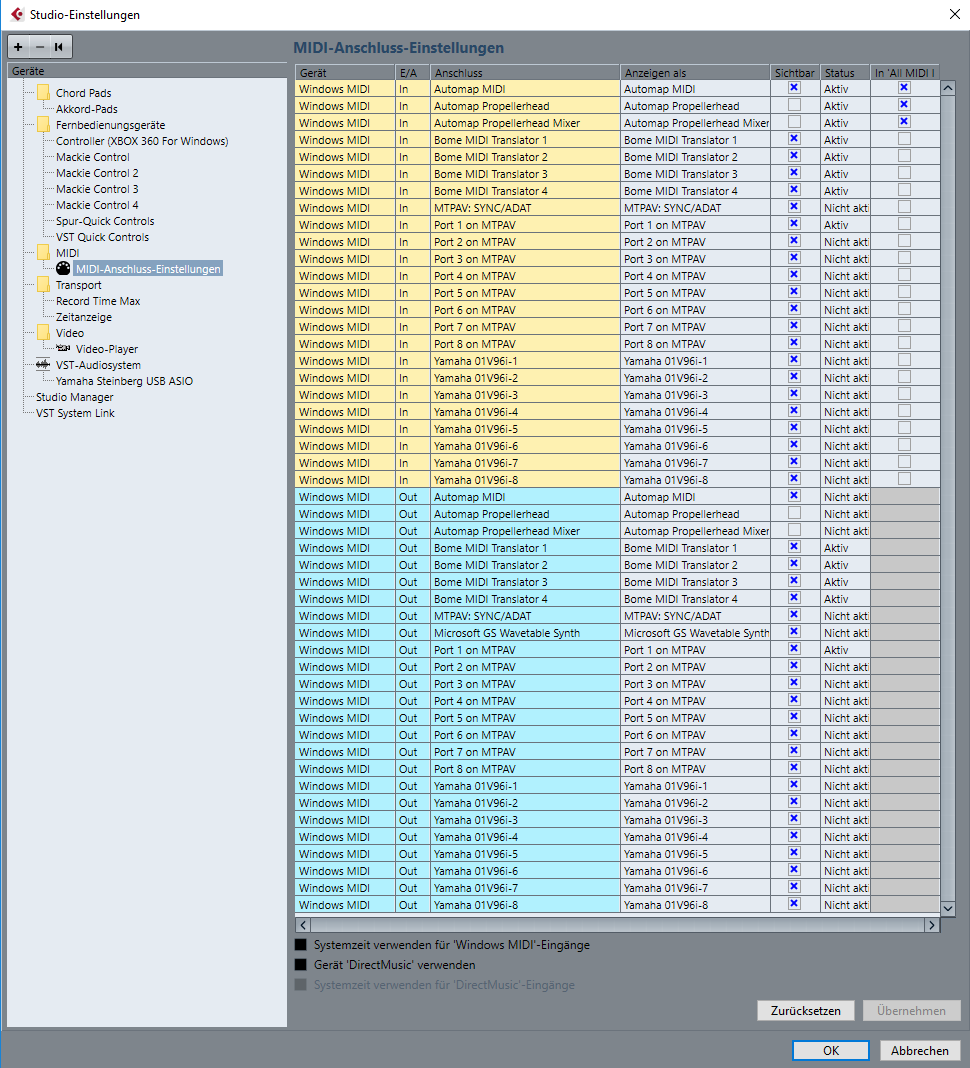Screen dimensions: 970x1068
Task: Click the VST-Audiosystem waveform icon
Action: 42,365
